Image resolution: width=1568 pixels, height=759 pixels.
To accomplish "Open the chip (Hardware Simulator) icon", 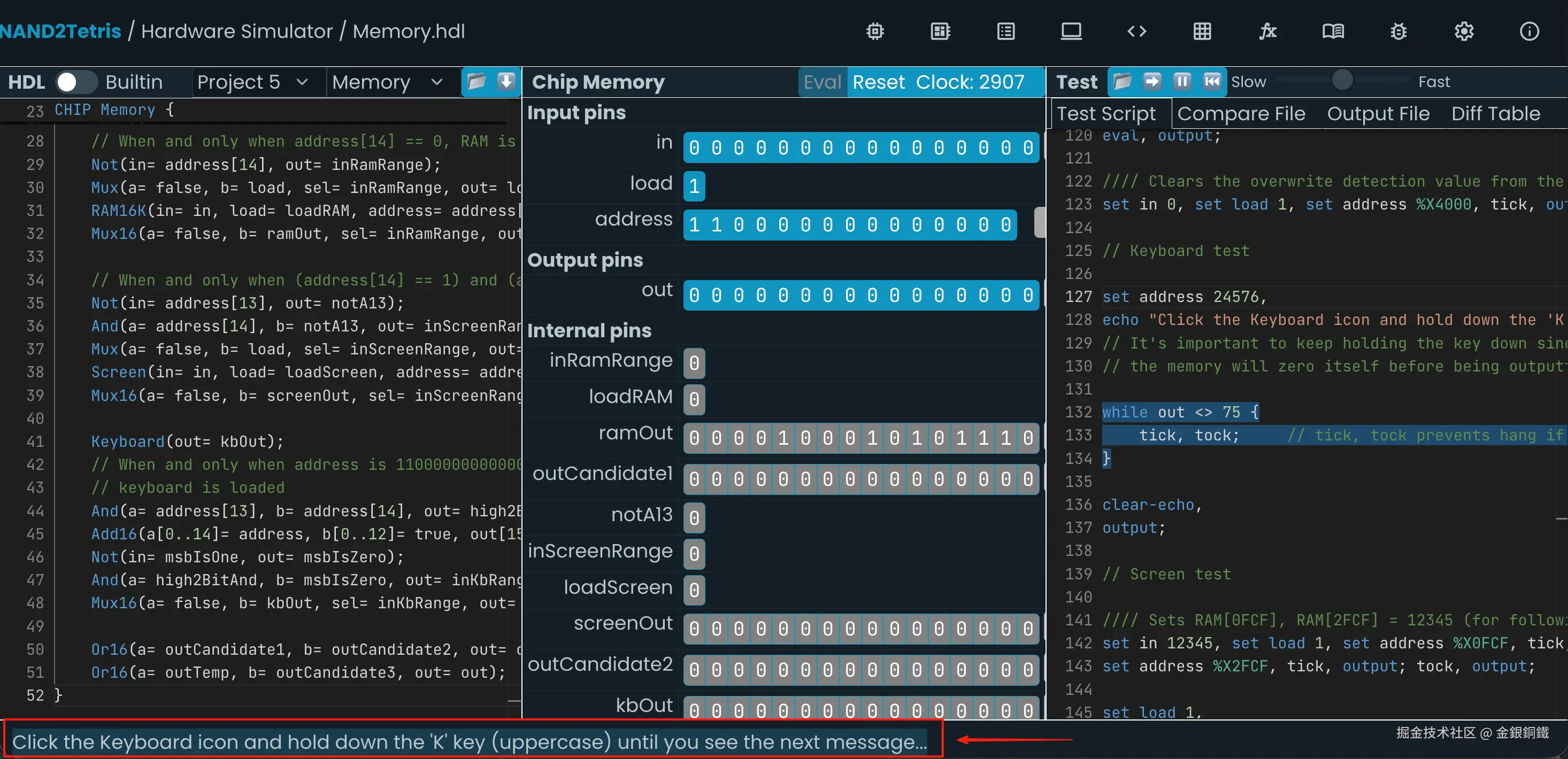I will tap(875, 31).
